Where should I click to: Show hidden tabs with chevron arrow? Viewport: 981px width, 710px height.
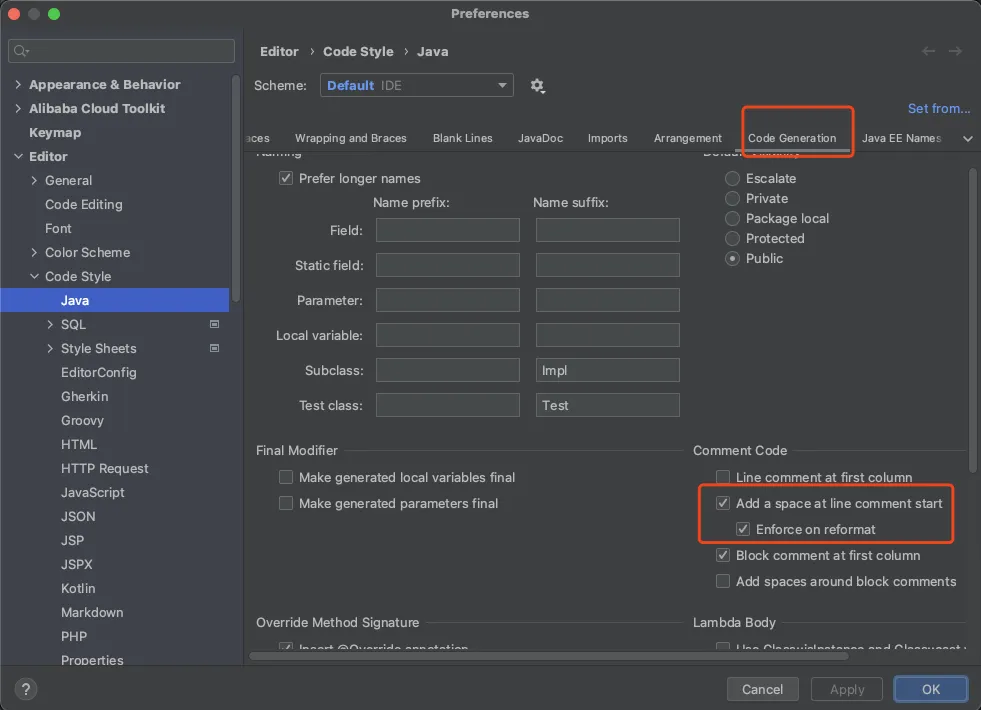point(967,138)
